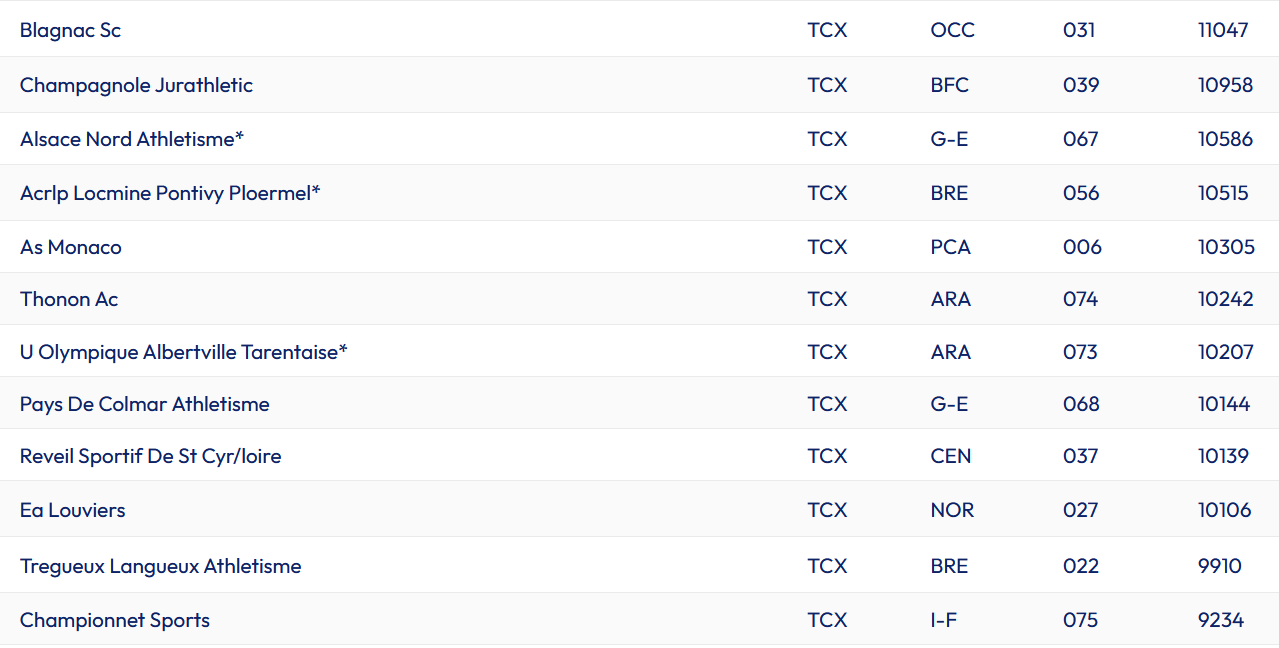Open Pays De Colmar Athletisme link
The width and height of the screenshot is (1279, 648).
point(145,404)
